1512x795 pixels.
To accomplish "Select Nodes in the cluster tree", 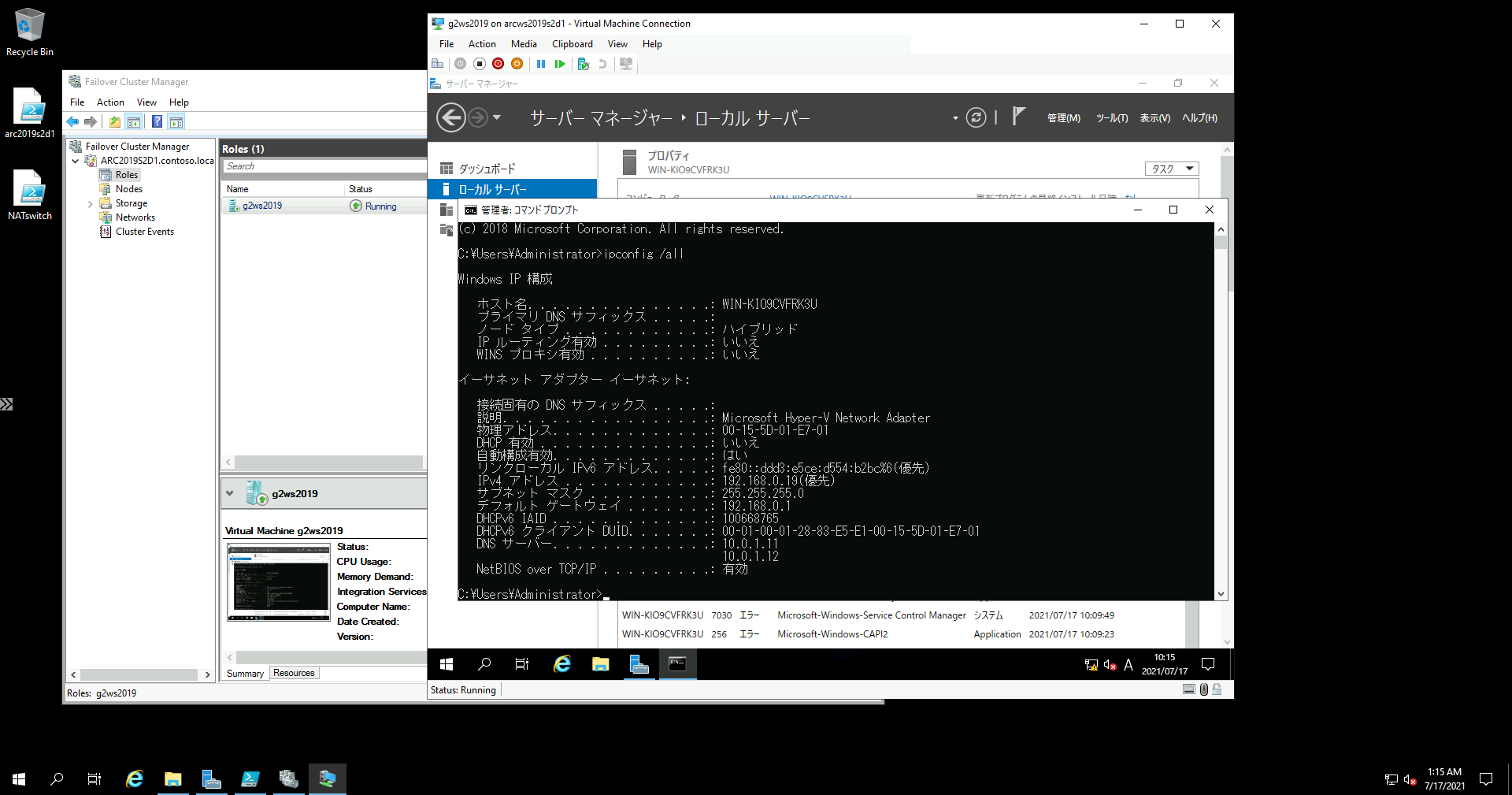I will pyautogui.click(x=129, y=189).
